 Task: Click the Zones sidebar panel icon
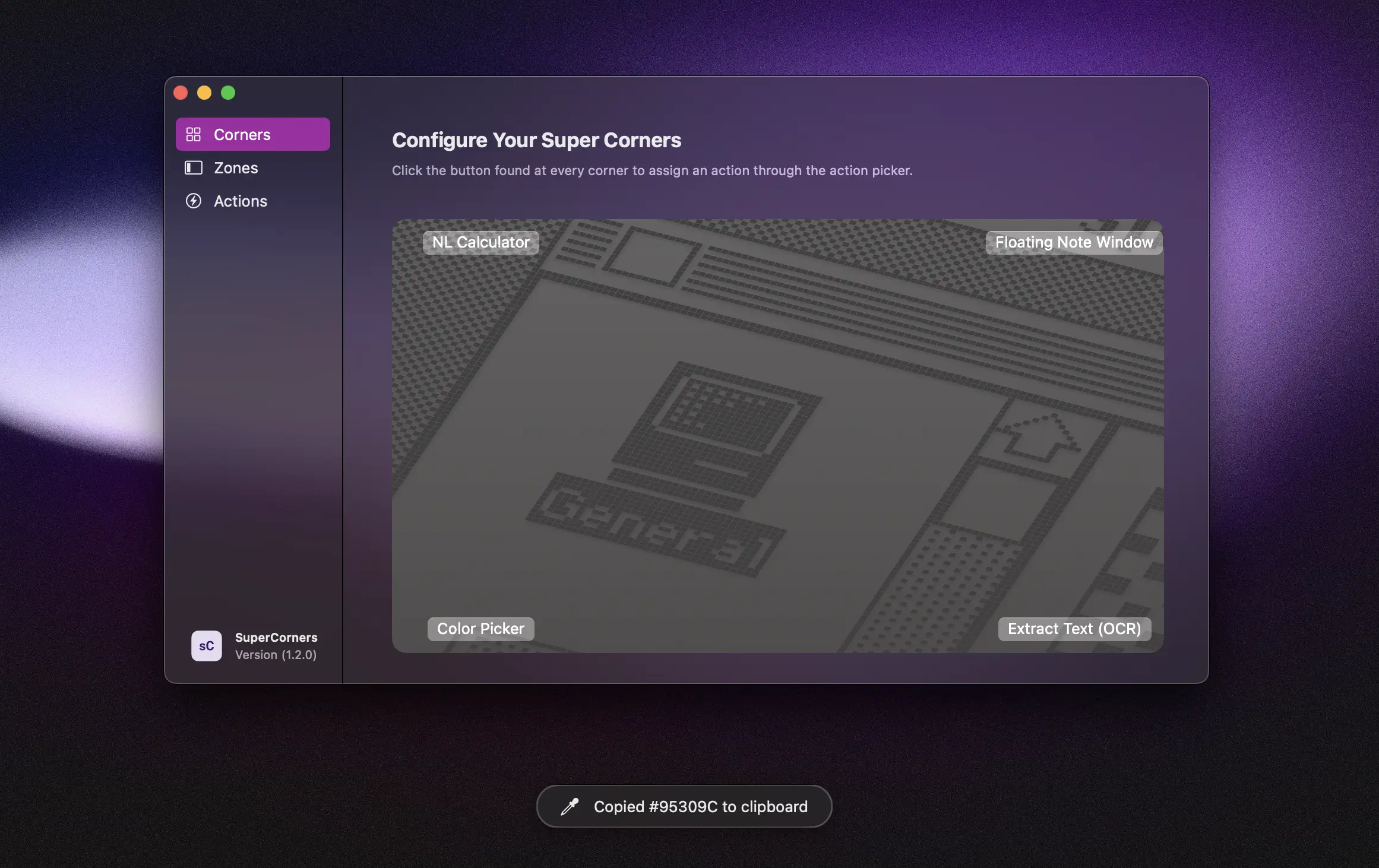[193, 168]
